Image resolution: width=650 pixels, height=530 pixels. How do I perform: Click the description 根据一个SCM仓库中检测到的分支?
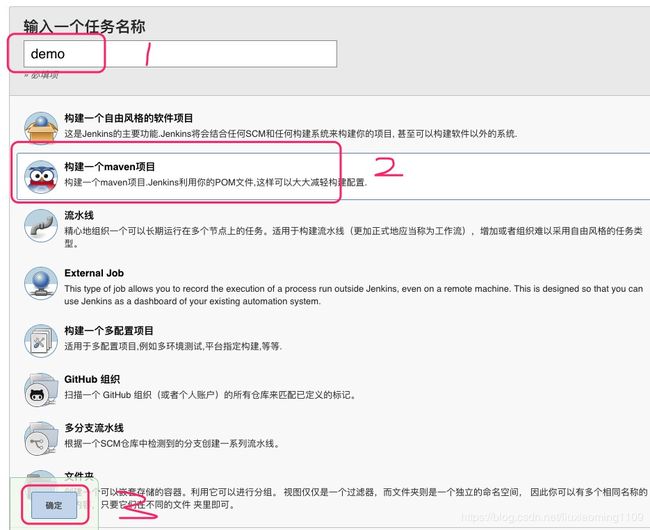click(x=172, y=443)
